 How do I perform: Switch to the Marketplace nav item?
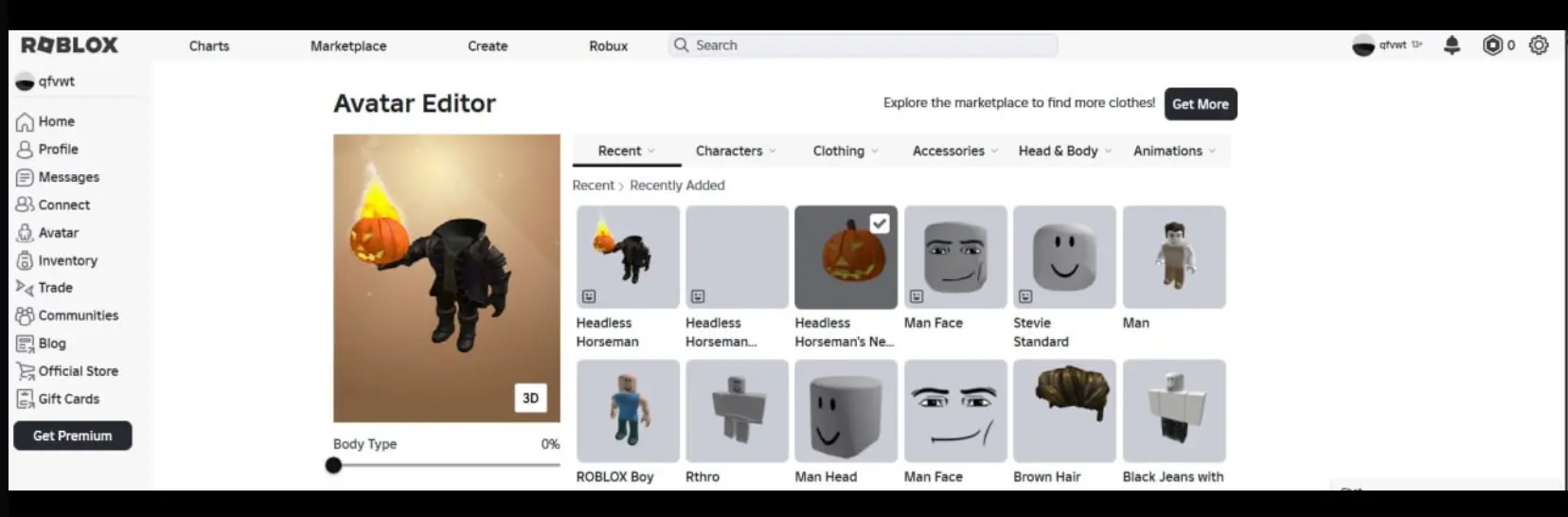348,46
